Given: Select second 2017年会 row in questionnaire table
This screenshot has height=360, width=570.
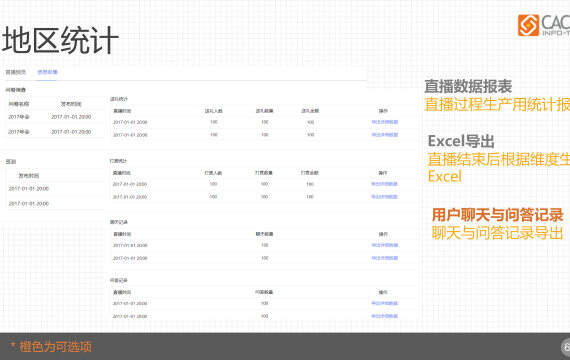Looking at the screenshot, I should tap(54, 132).
